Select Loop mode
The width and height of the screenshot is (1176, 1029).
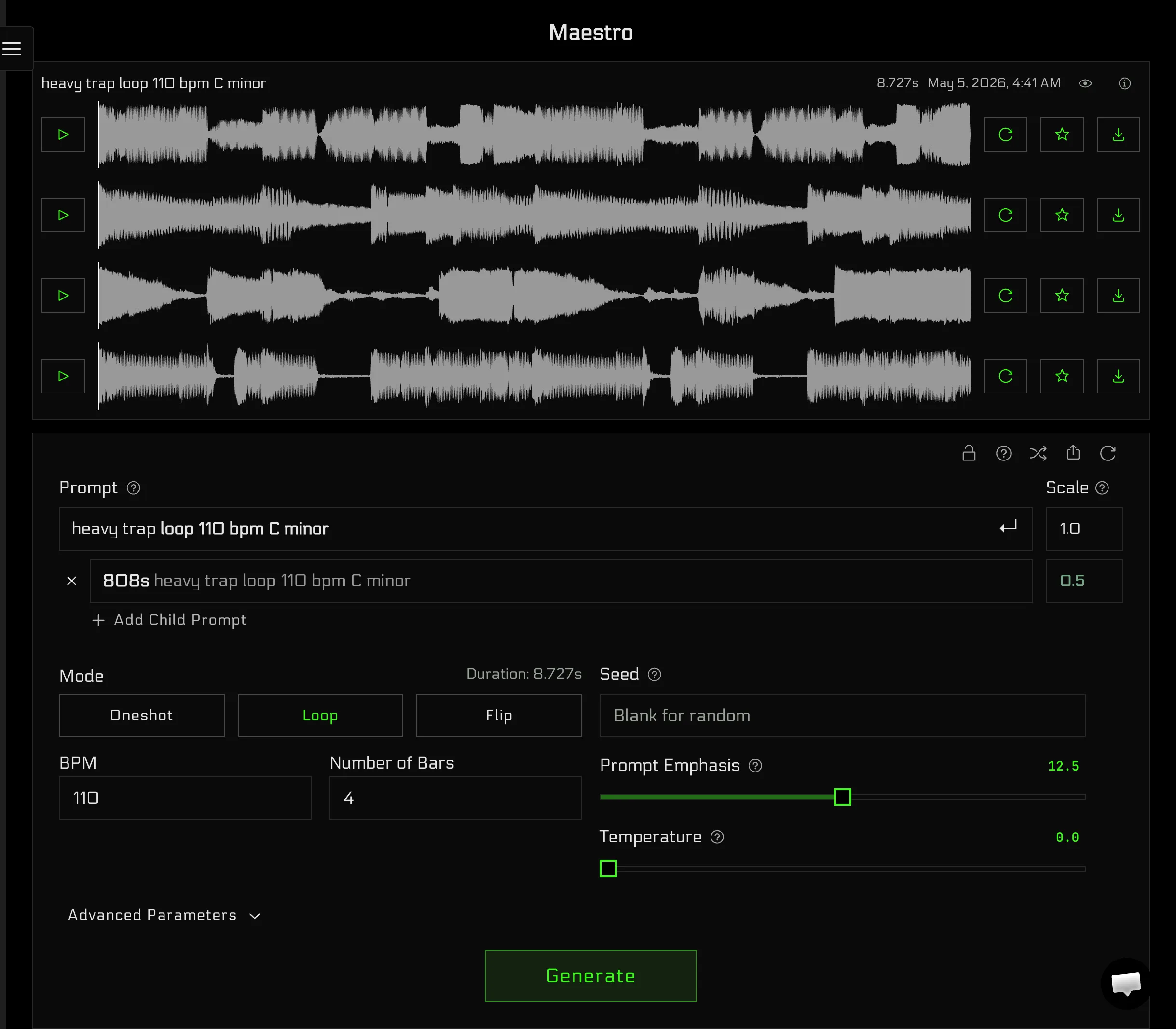(320, 715)
